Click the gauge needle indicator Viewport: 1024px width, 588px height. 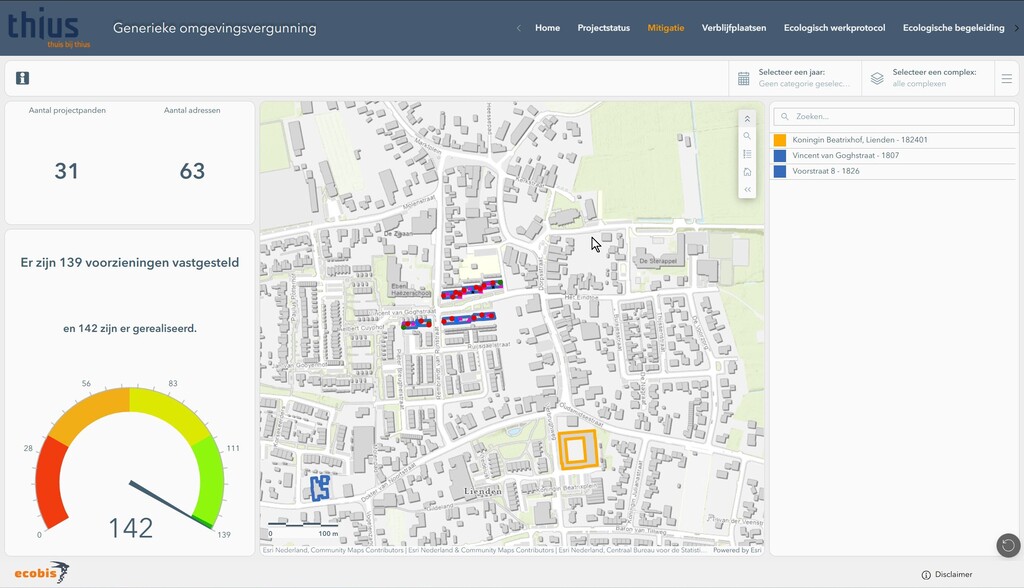coord(170,504)
